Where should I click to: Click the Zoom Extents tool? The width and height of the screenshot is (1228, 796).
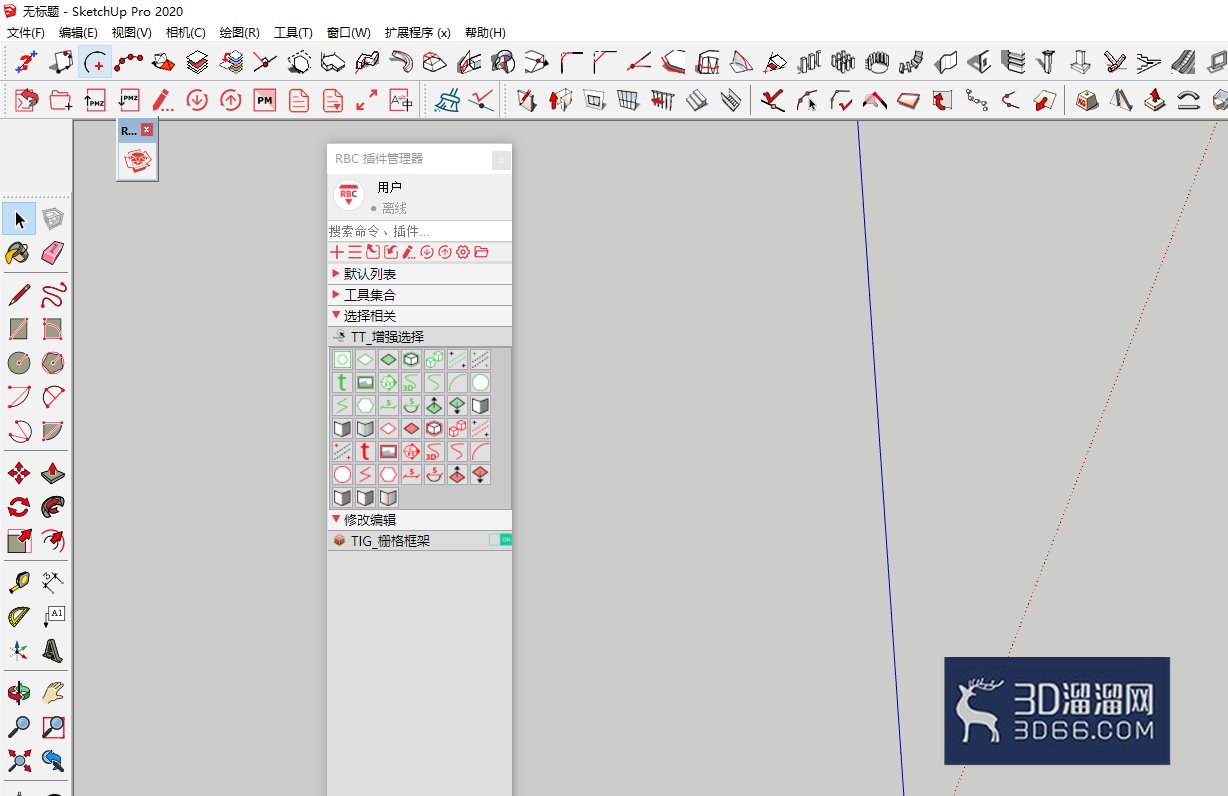(19, 761)
